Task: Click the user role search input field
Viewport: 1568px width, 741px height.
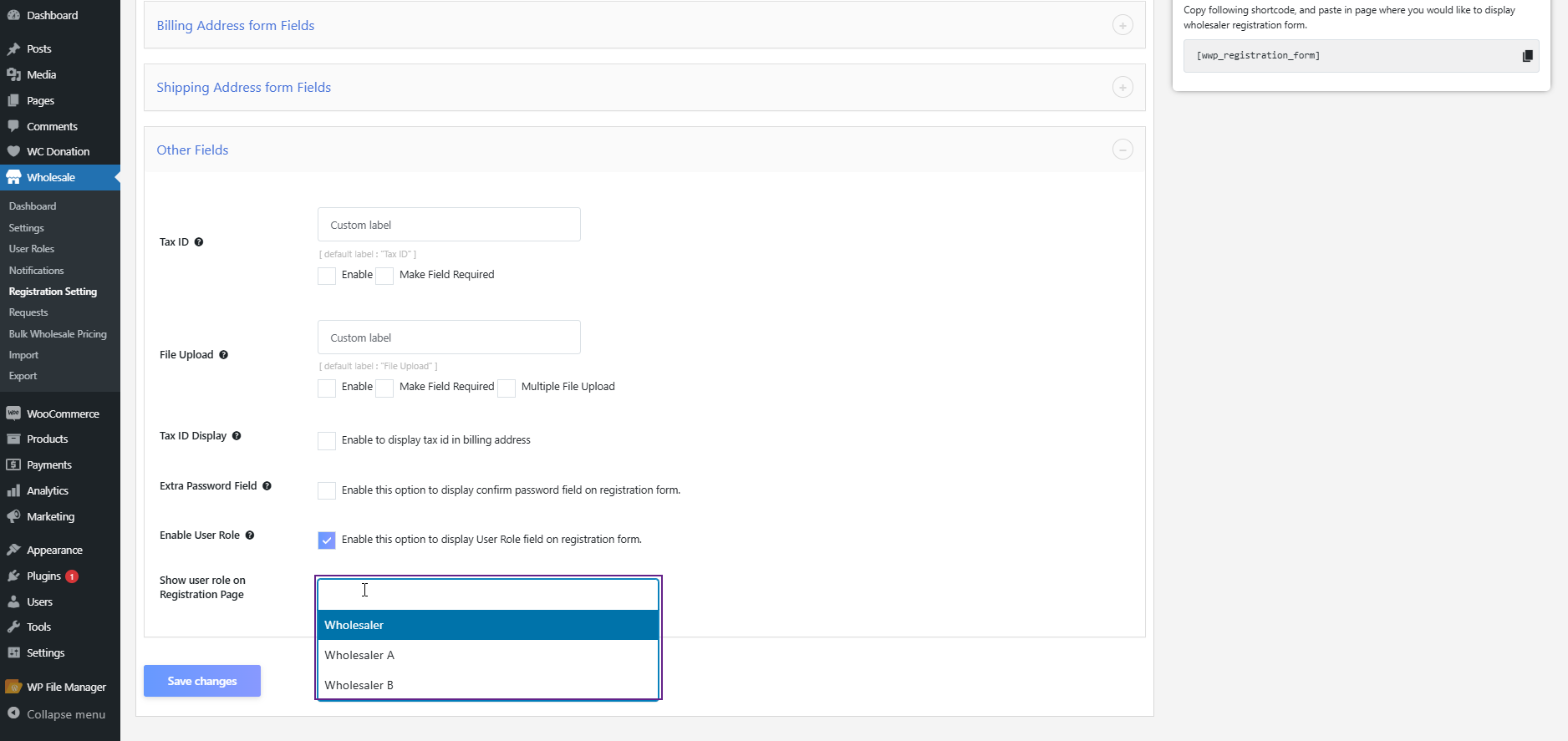Action: [x=488, y=594]
